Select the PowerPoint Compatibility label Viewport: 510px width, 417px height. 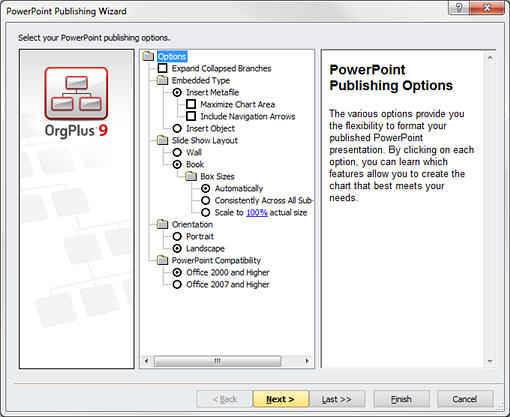[x=216, y=260]
